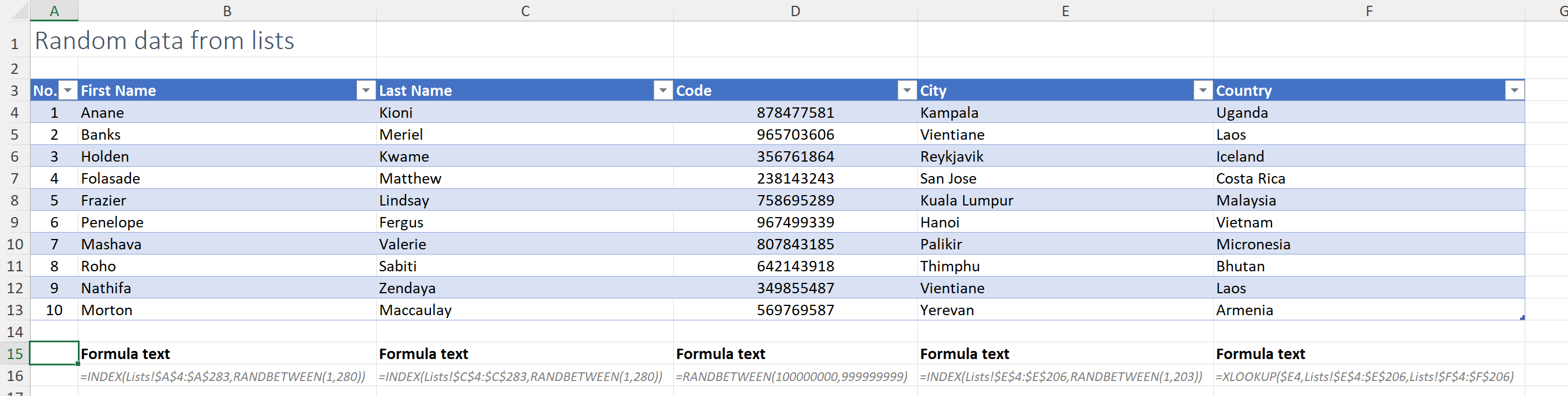Select cell with first name Penelope
The width and height of the screenshot is (1568, 396).
pyautogui.click(x=227, y=222)
